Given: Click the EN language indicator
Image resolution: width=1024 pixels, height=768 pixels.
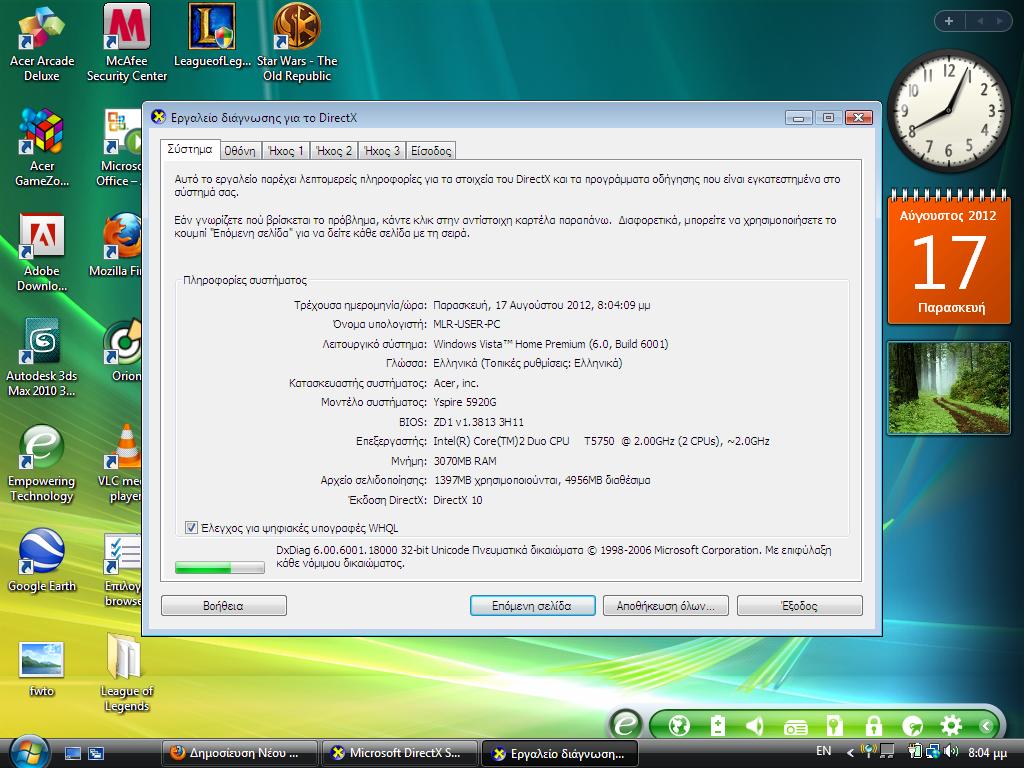Looking at the screenshot, I should (824, 751).
